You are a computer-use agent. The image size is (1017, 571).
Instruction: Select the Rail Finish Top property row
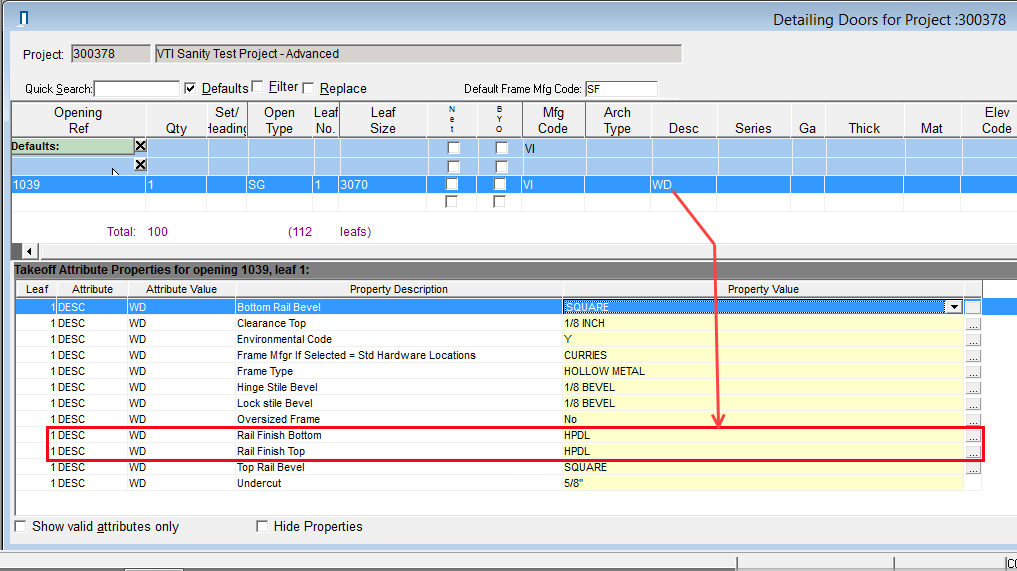click(499, 452)
